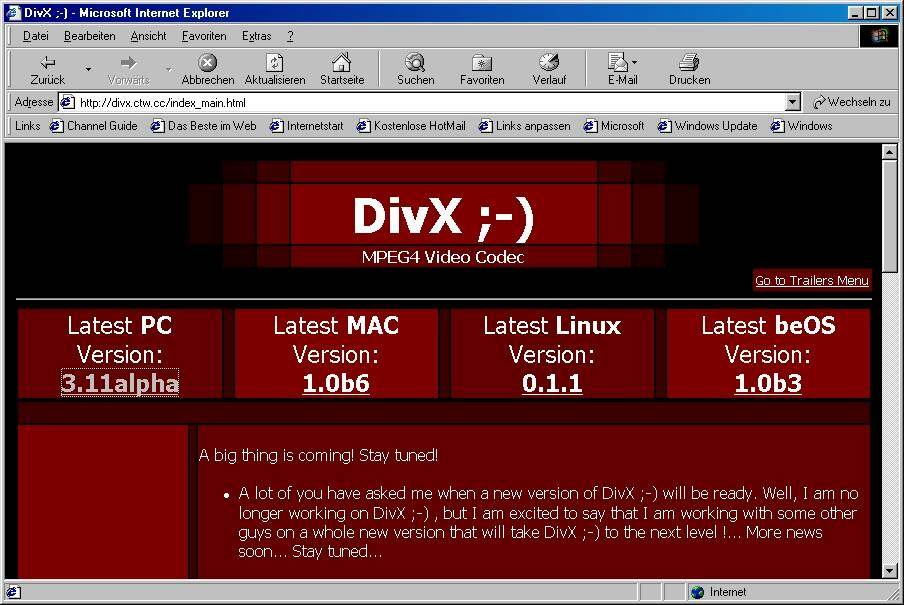Open the Extras menu
This screenshot has height=605, width=904.
coord(256,36)
